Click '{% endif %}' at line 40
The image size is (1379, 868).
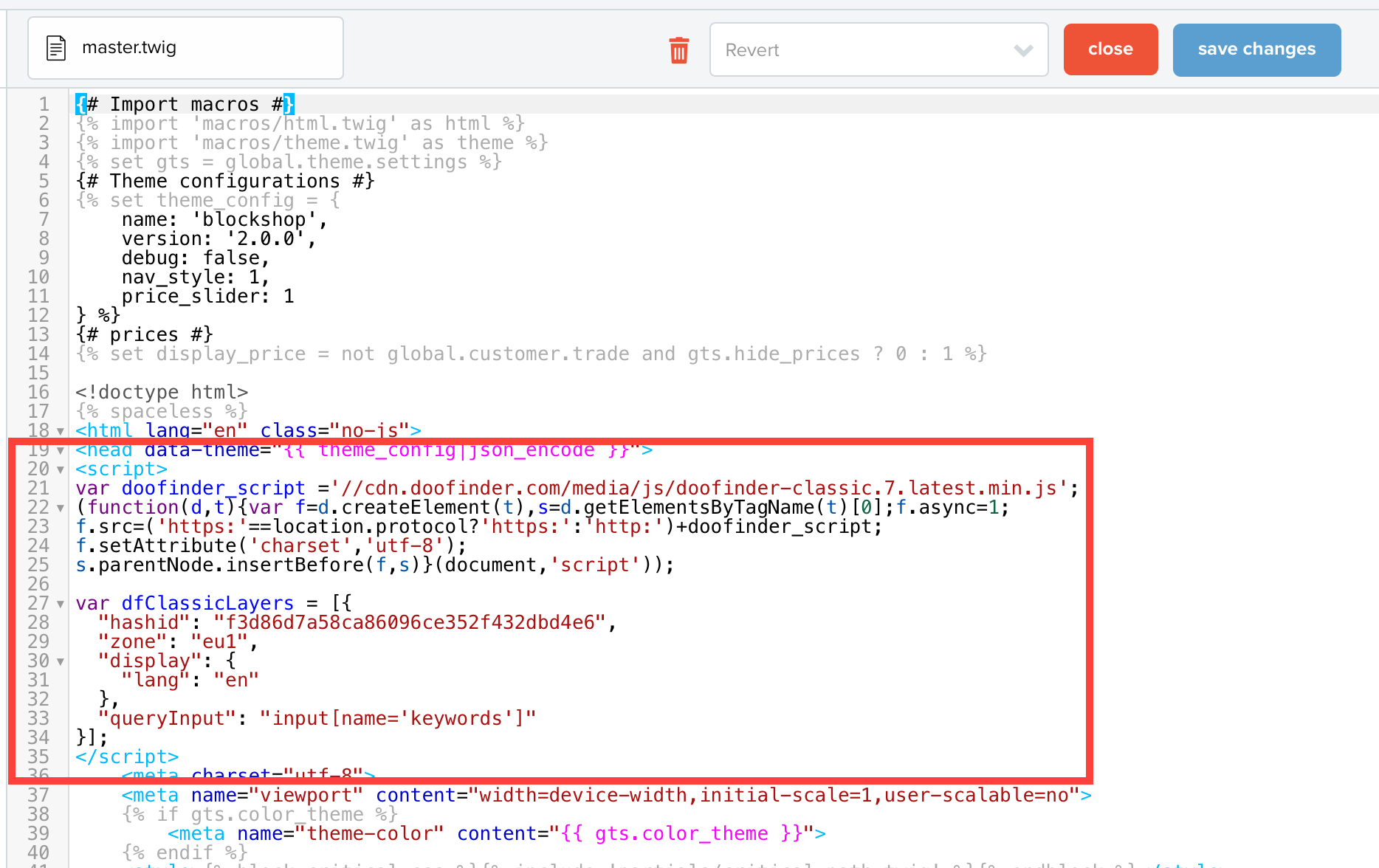[185, 852]
